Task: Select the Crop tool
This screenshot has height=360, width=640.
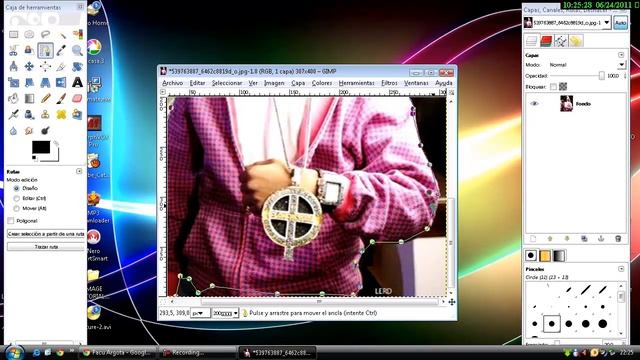Action: pyautogui.click(x=61, y=67)
